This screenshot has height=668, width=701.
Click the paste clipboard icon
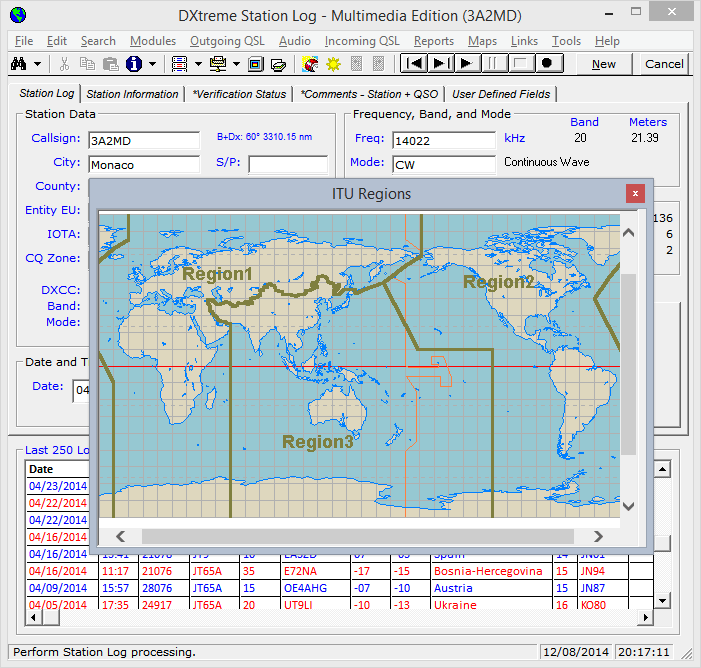[x=110, y=64]
